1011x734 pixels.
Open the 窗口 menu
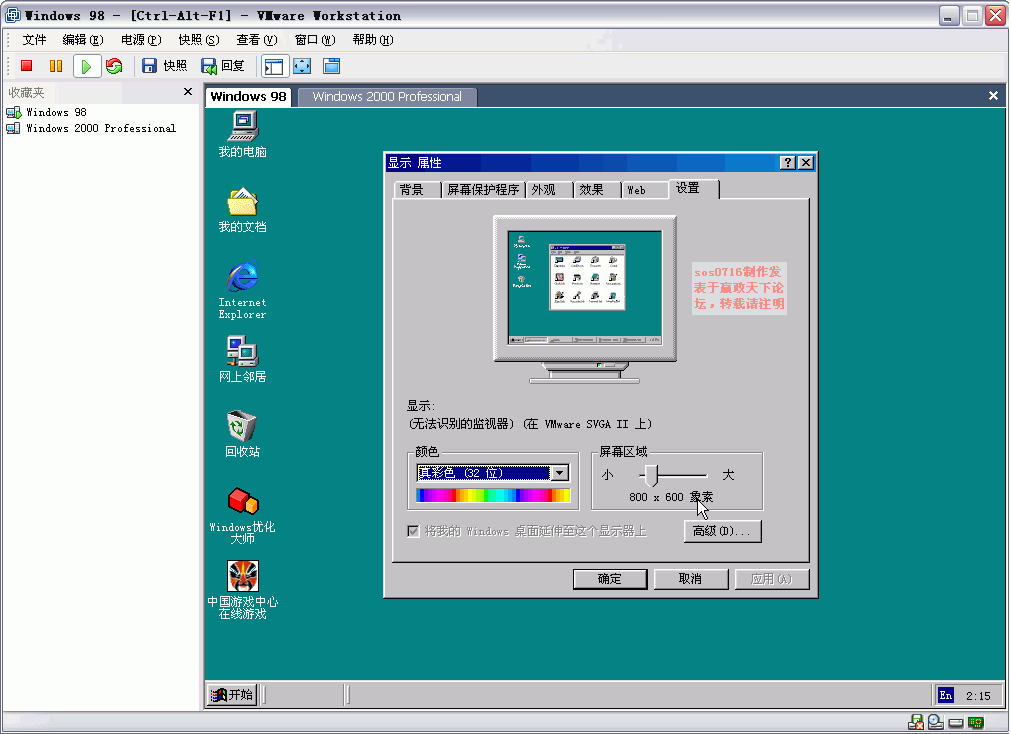coord(315,40)
